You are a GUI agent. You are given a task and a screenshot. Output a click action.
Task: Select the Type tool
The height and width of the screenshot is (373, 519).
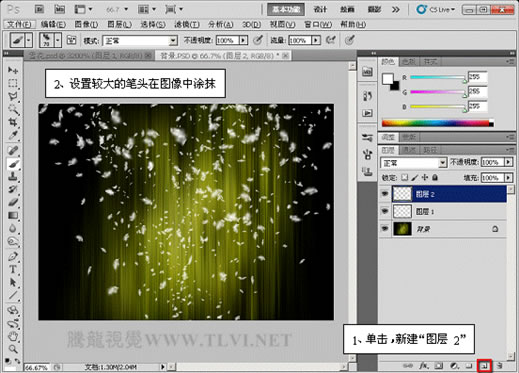point(13,269)
